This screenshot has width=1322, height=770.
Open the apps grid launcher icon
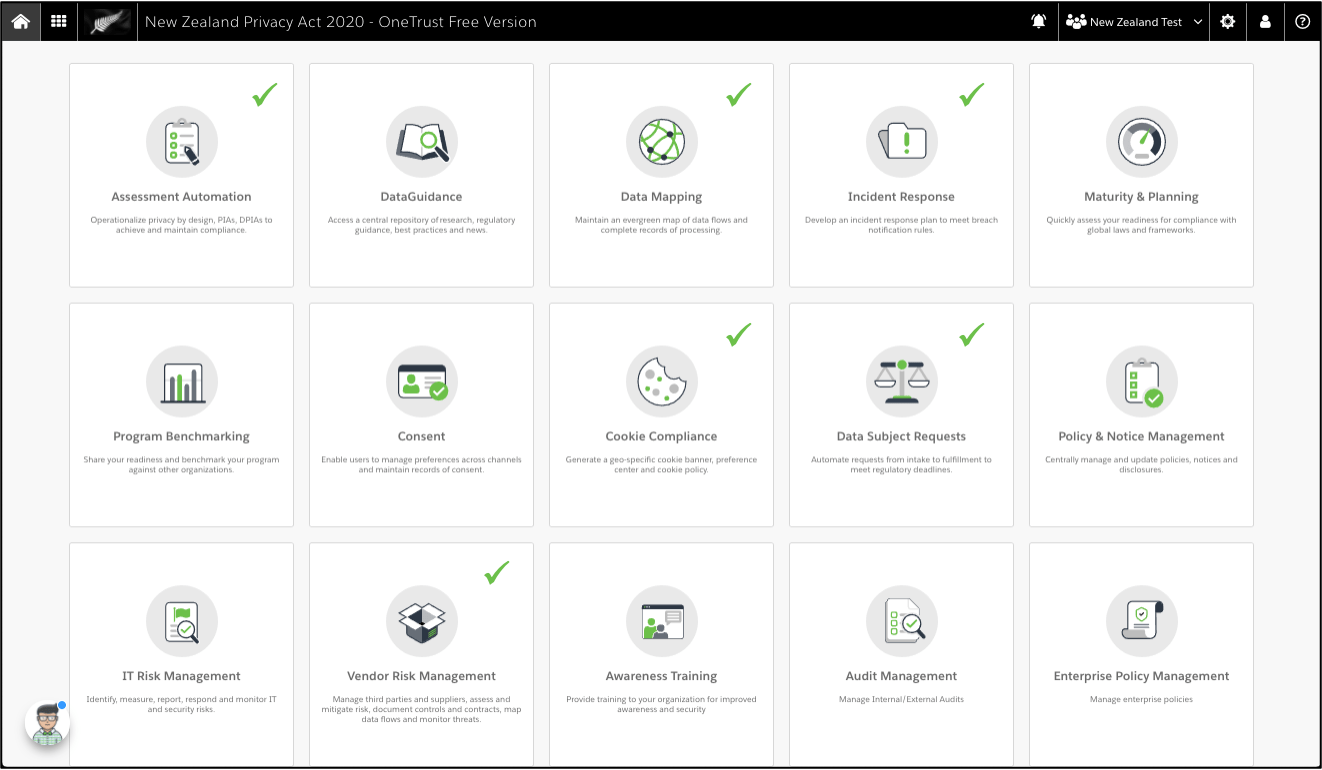click(x=59, y=21)
